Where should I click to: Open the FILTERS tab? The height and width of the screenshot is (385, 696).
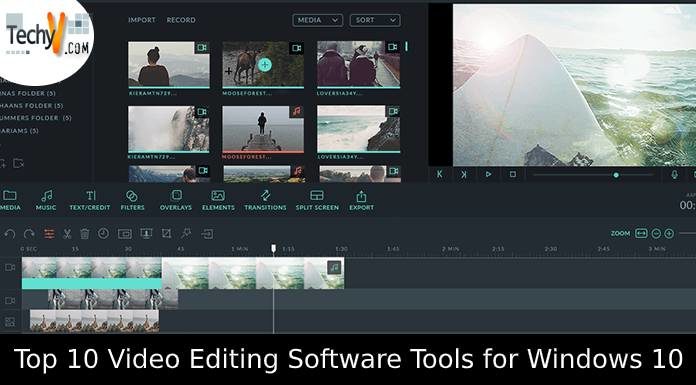pos(132,200)
